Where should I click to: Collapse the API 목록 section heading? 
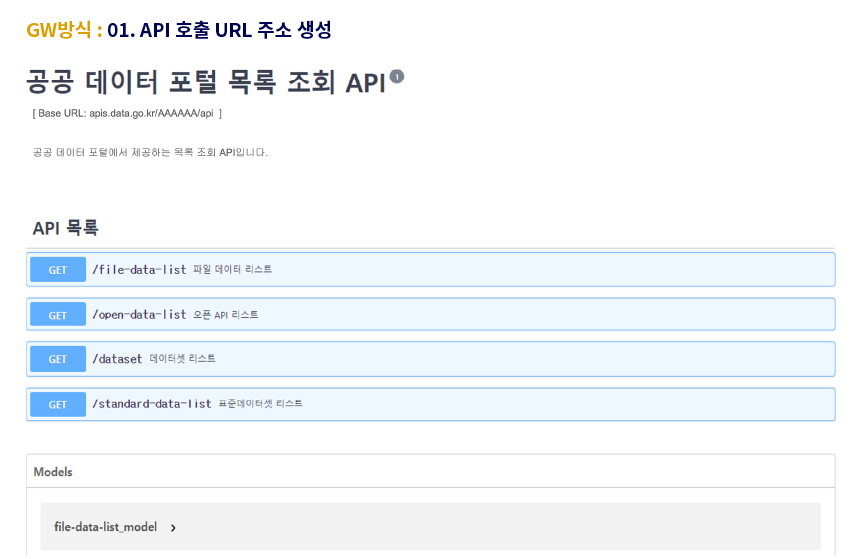pos(65,228)
